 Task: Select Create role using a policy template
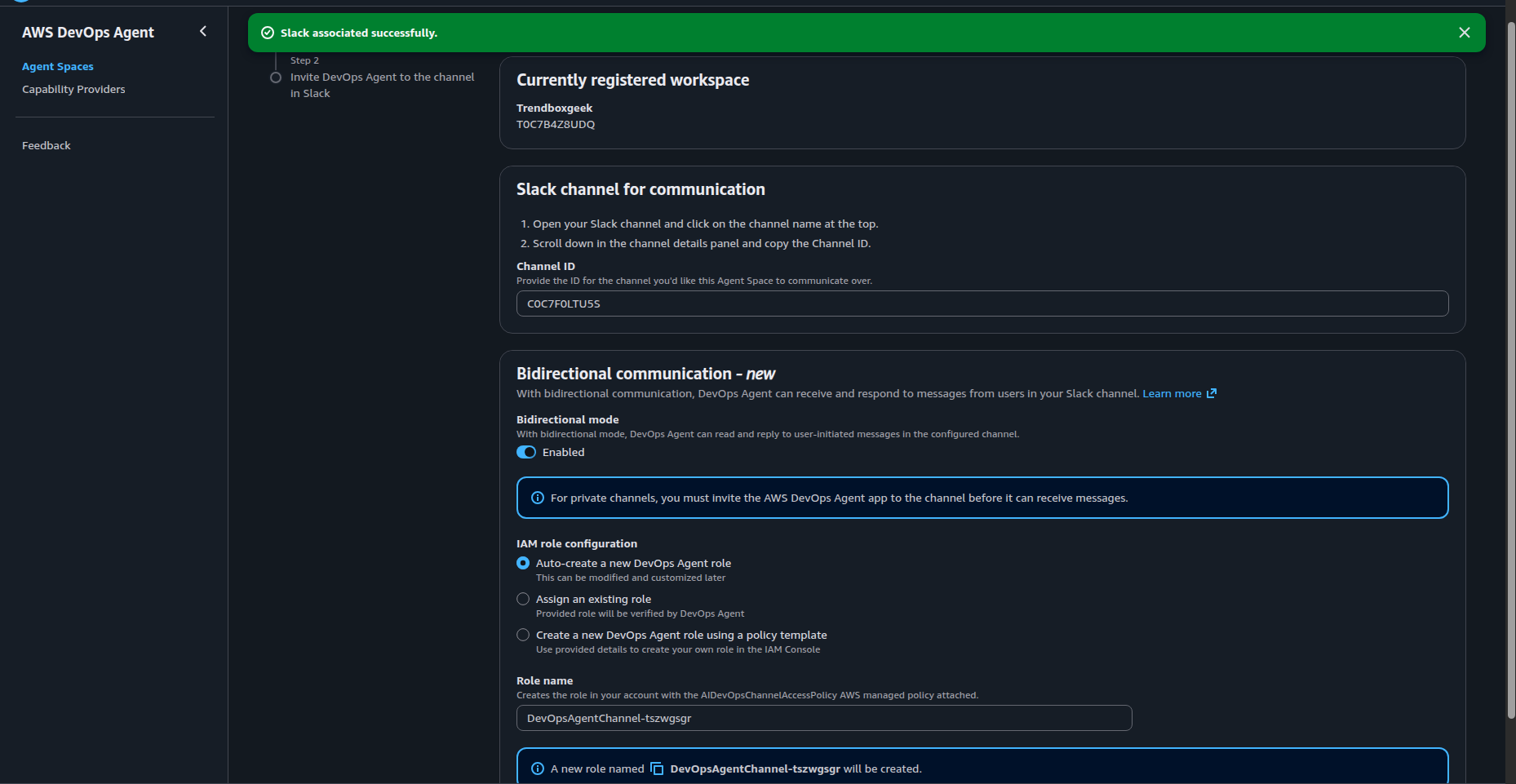[523, 635]
